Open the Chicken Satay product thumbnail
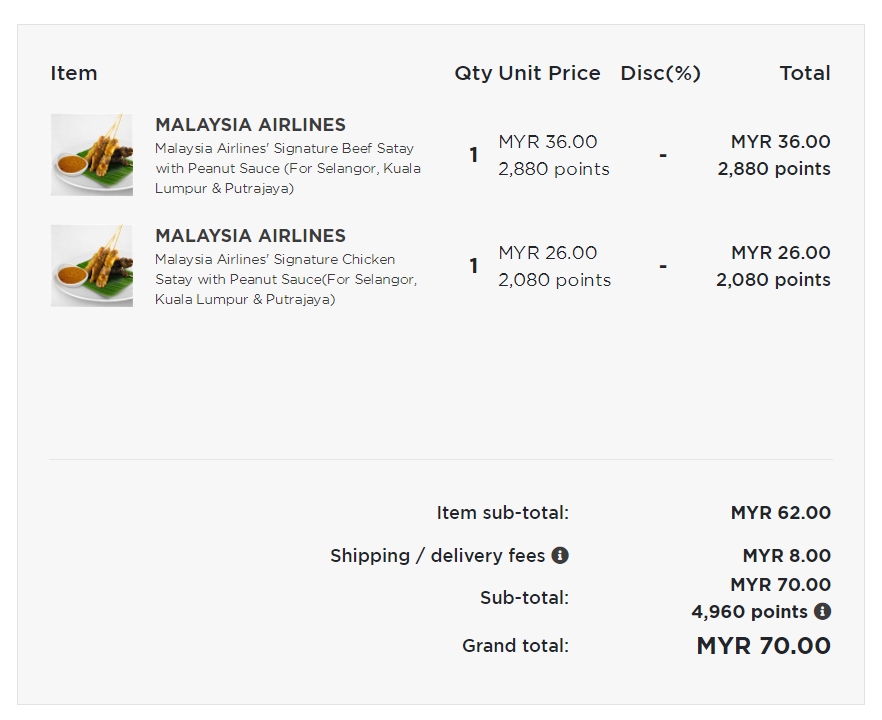 (92, 266)
